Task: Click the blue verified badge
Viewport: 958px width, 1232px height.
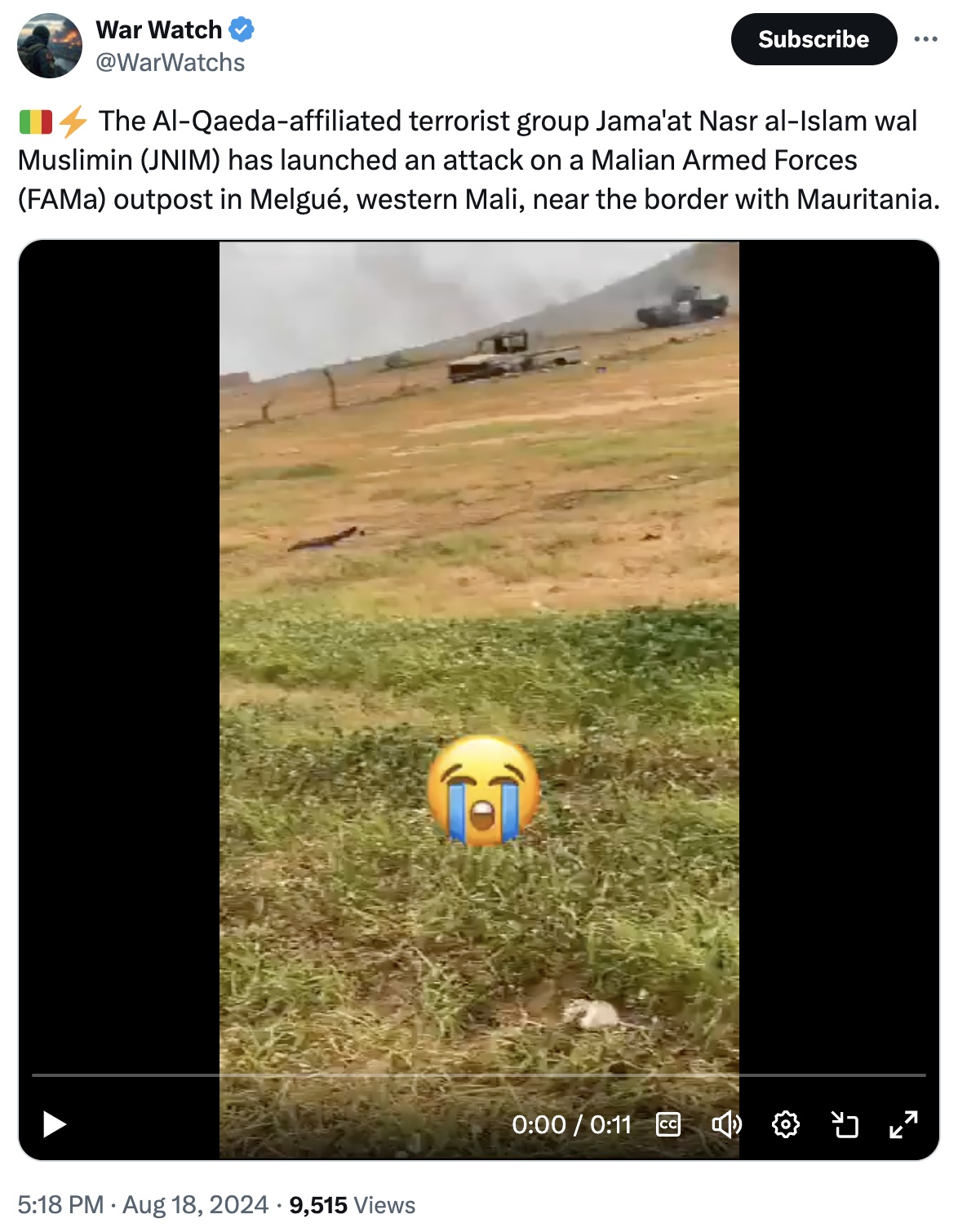Action: pyautogui.click(x=242, y=30)
